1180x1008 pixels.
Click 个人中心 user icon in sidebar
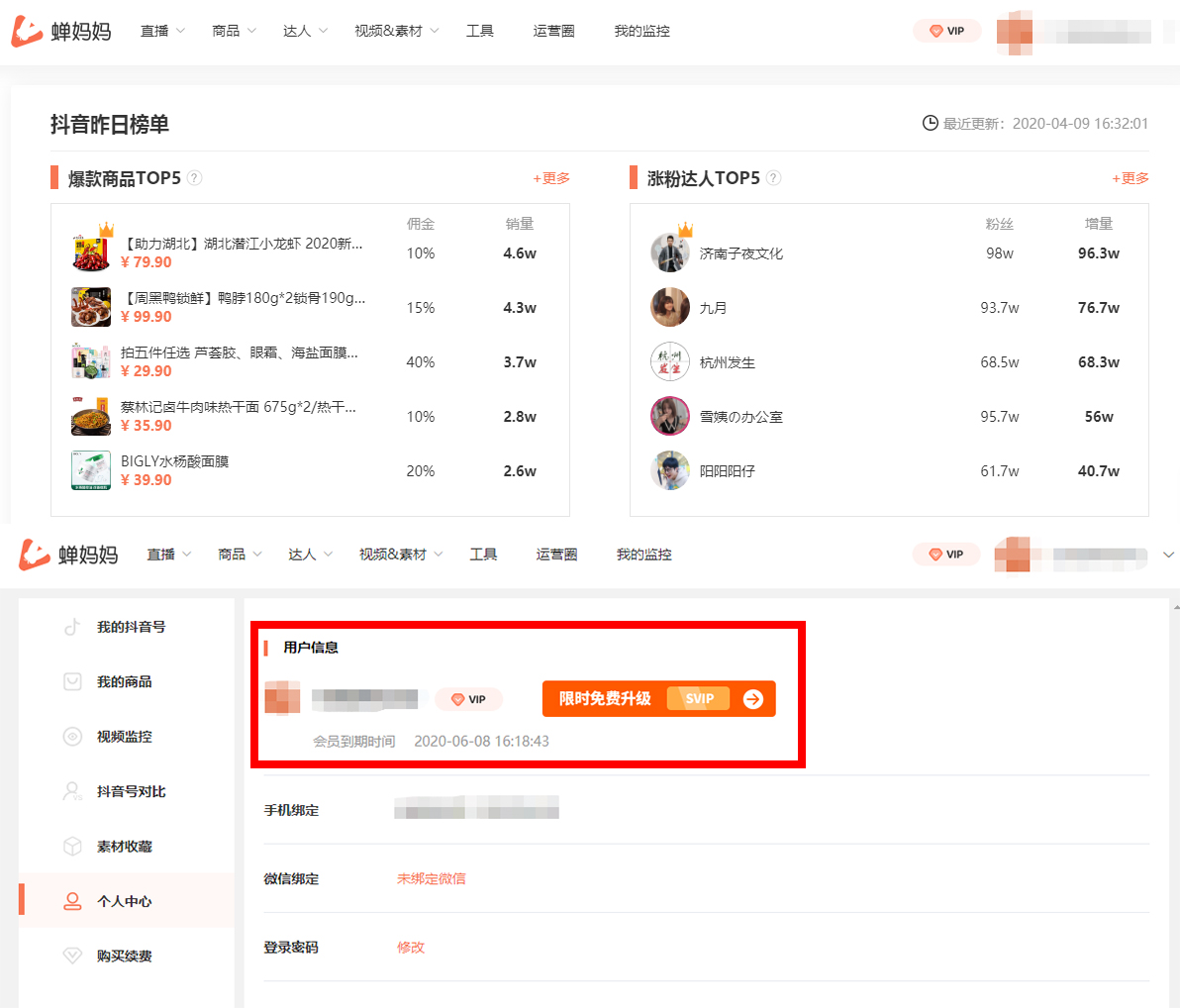coord(72,901)
